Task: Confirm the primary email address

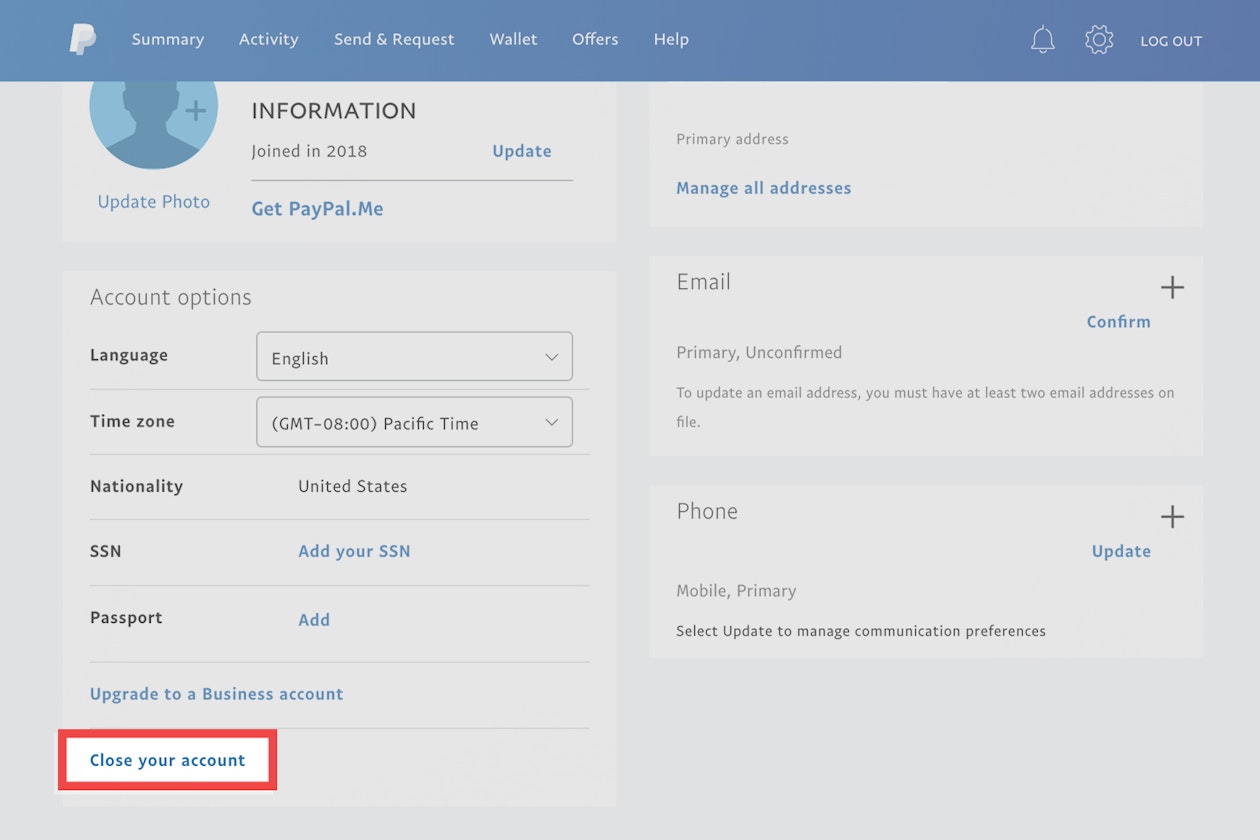Action: (1118, 321)
